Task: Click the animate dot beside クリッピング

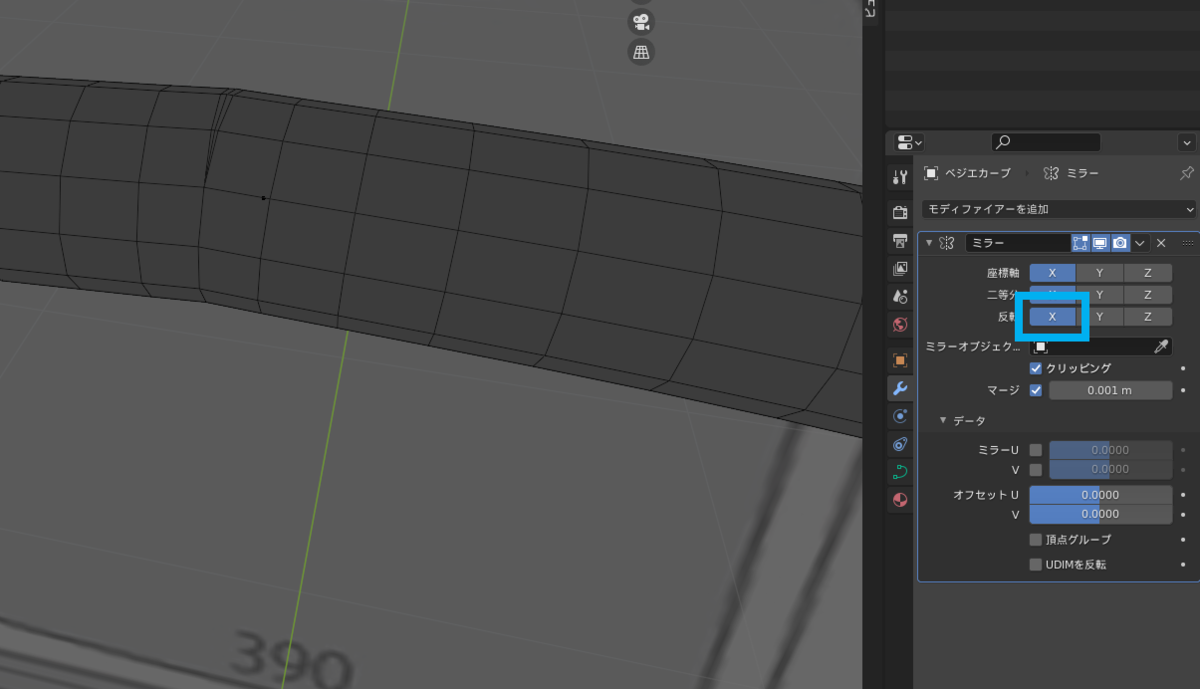Action: click(x=1183, y=368)
